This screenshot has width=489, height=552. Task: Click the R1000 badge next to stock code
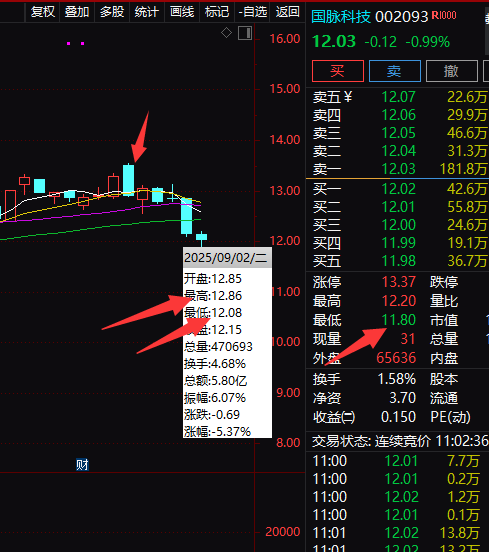pyautogui.click(x=444, y=15)
